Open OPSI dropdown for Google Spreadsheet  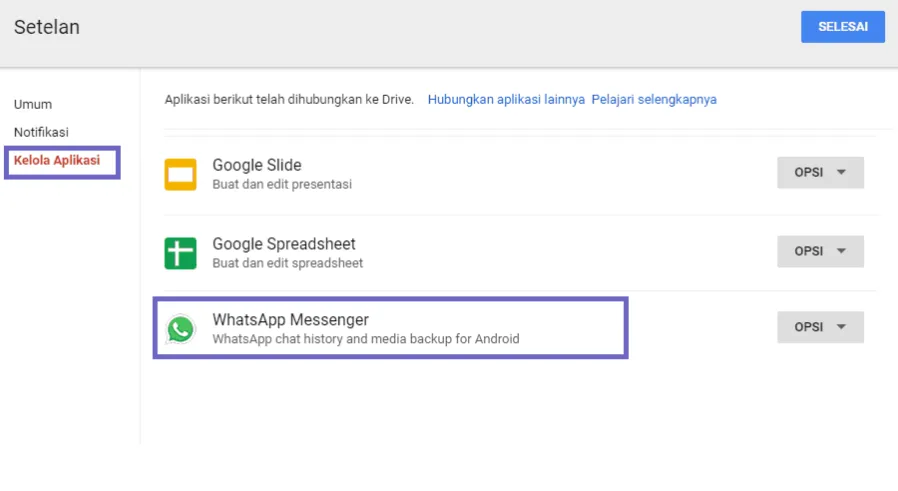pos(820,251)
